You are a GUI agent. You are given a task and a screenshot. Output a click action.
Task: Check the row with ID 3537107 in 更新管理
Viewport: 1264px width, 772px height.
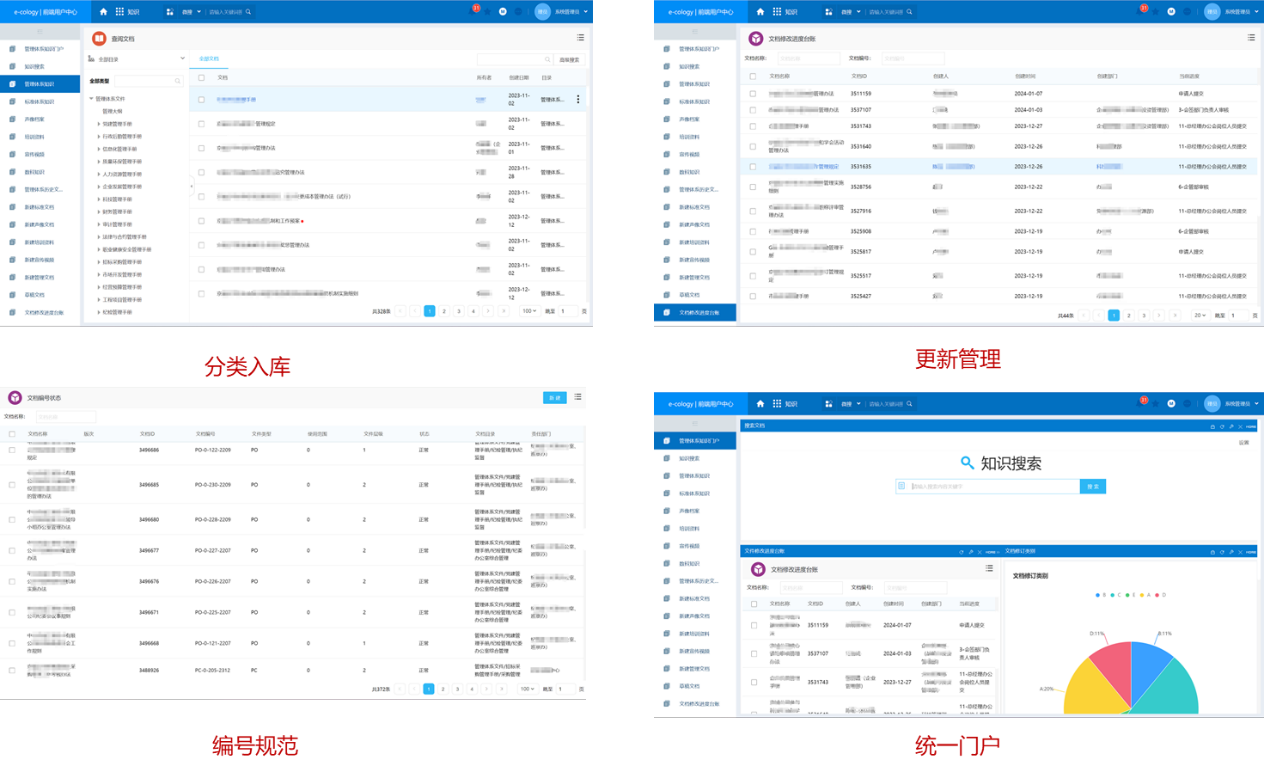pos(753,110)
